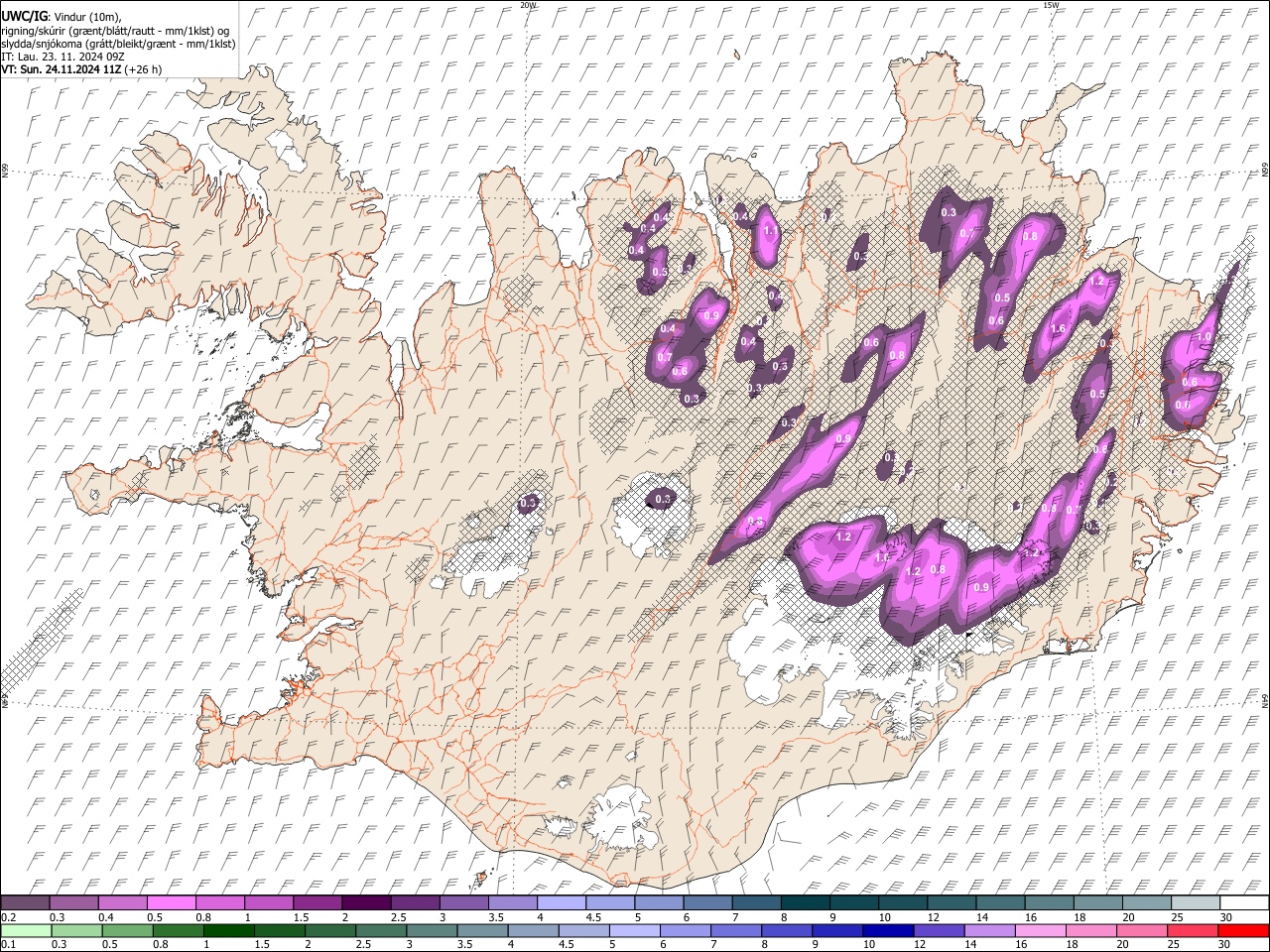This screenshot has width=1270, height=952.
Task: Click the 20W longitude label at the top edge
Action: [x=528, y=5]
